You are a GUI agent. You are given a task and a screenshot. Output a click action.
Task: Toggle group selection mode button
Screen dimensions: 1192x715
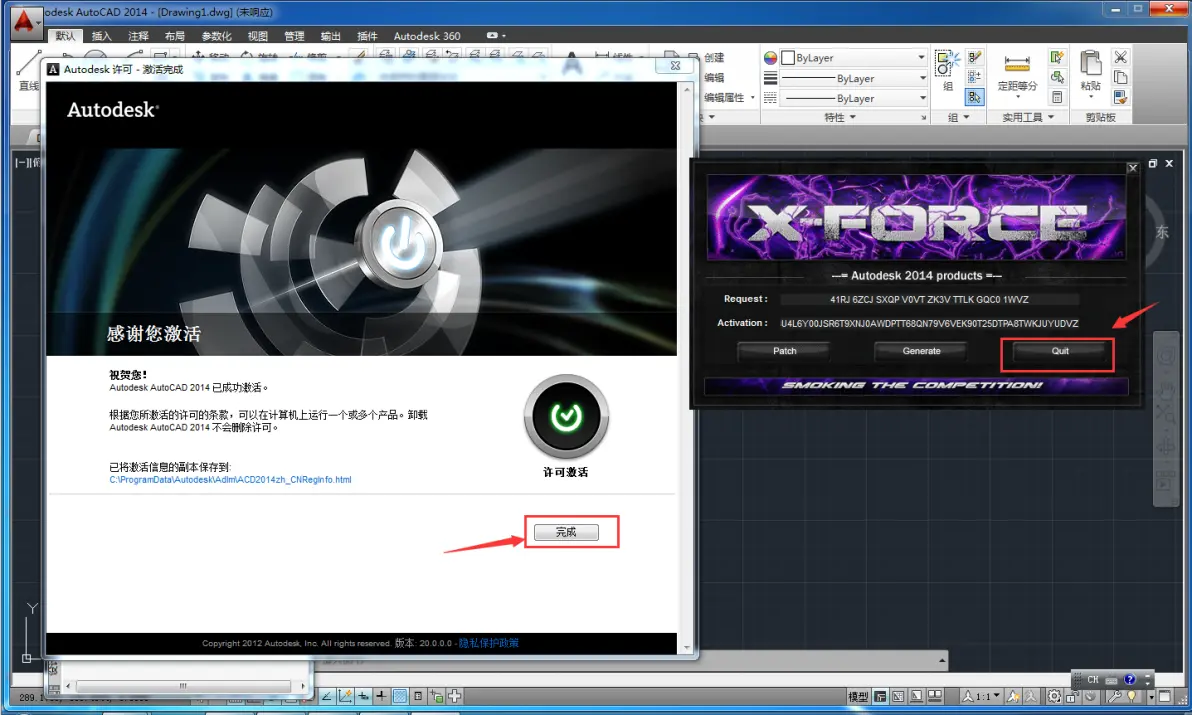975,97
